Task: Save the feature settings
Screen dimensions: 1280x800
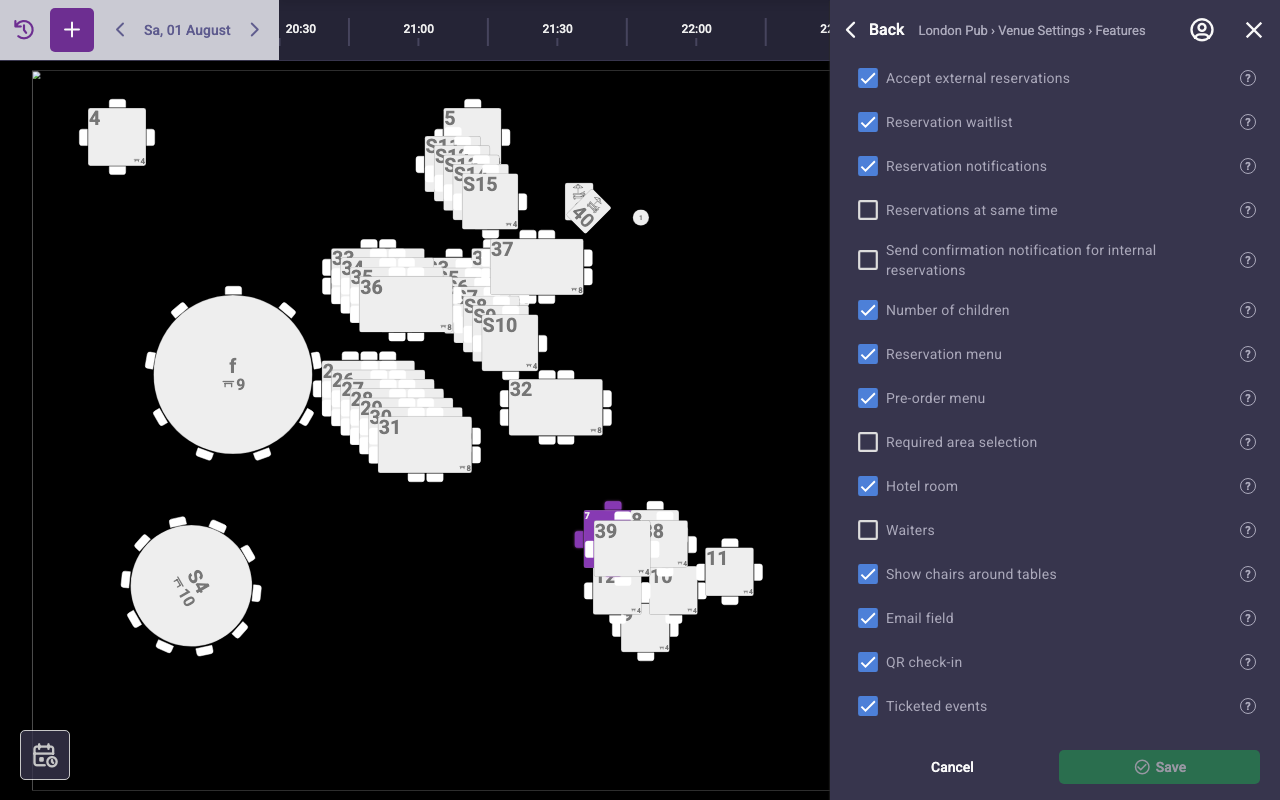Action: [x=1159, y=767]
